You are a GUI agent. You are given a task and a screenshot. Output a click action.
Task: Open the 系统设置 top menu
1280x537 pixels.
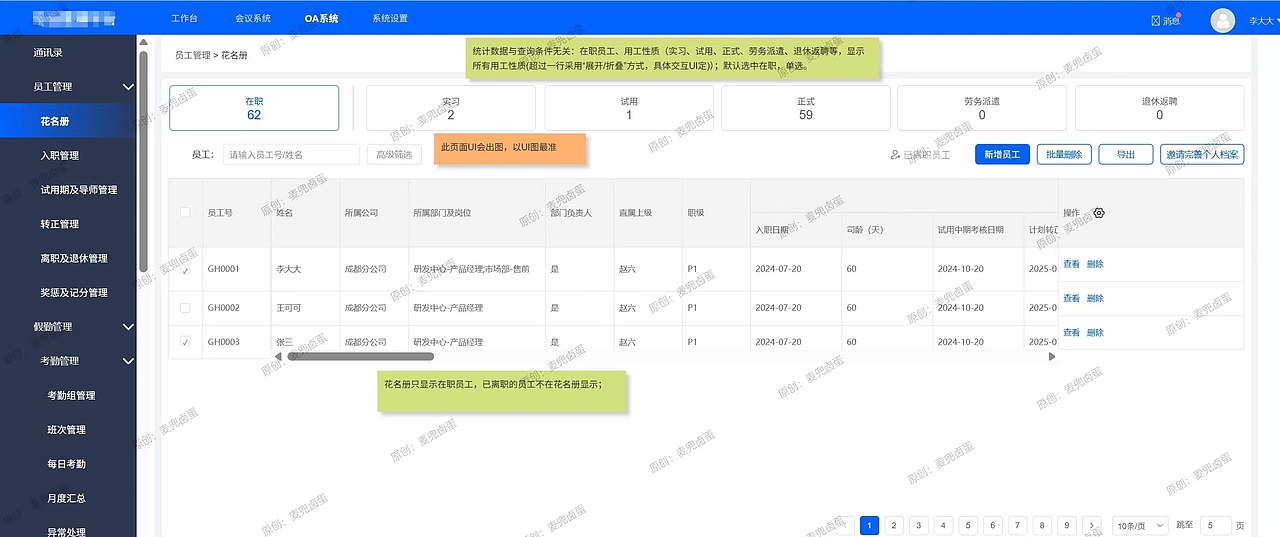(390, 18)
